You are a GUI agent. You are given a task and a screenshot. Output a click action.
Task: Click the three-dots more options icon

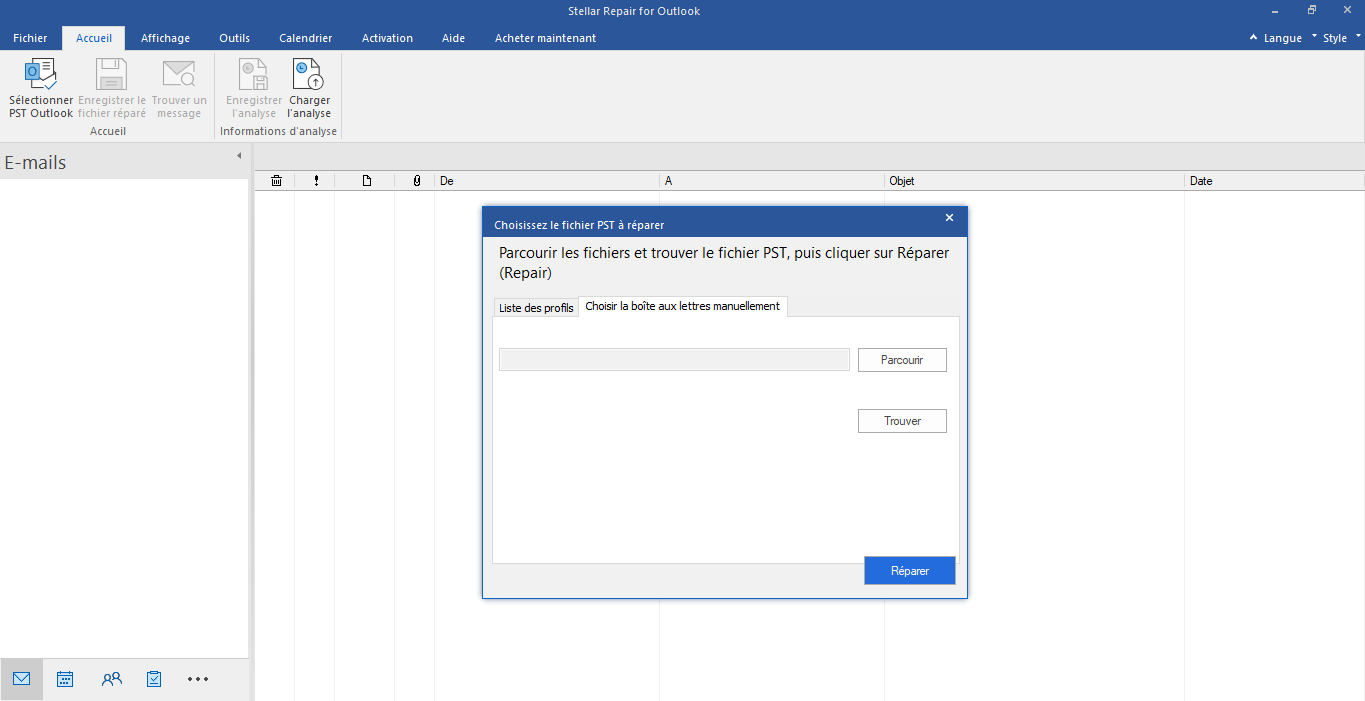pos(198,679)
